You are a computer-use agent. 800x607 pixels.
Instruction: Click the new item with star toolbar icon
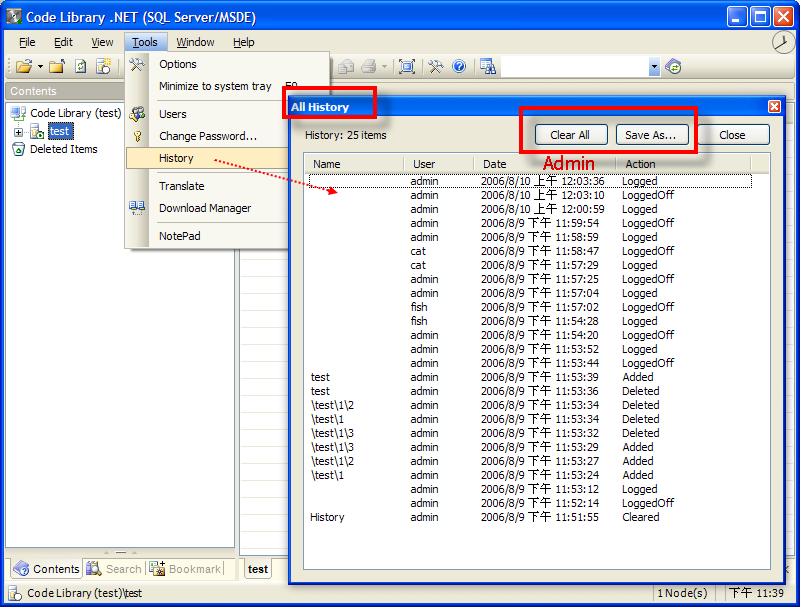click(104, 66)
